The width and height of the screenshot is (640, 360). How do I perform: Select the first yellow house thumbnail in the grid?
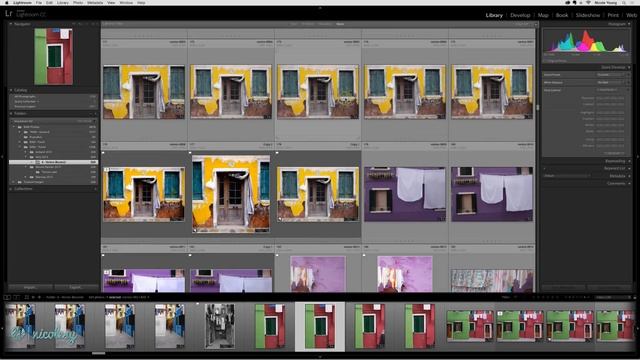(x=144, y=92)
